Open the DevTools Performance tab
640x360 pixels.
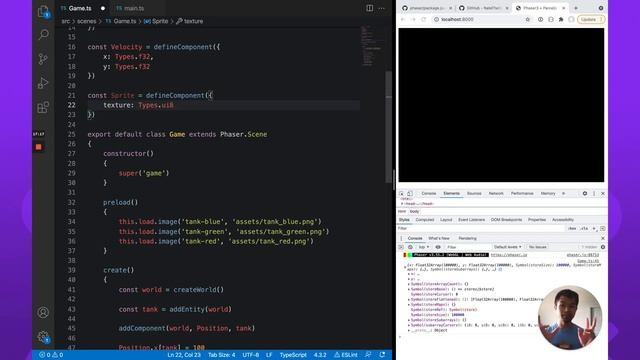[x=522, y=193]
